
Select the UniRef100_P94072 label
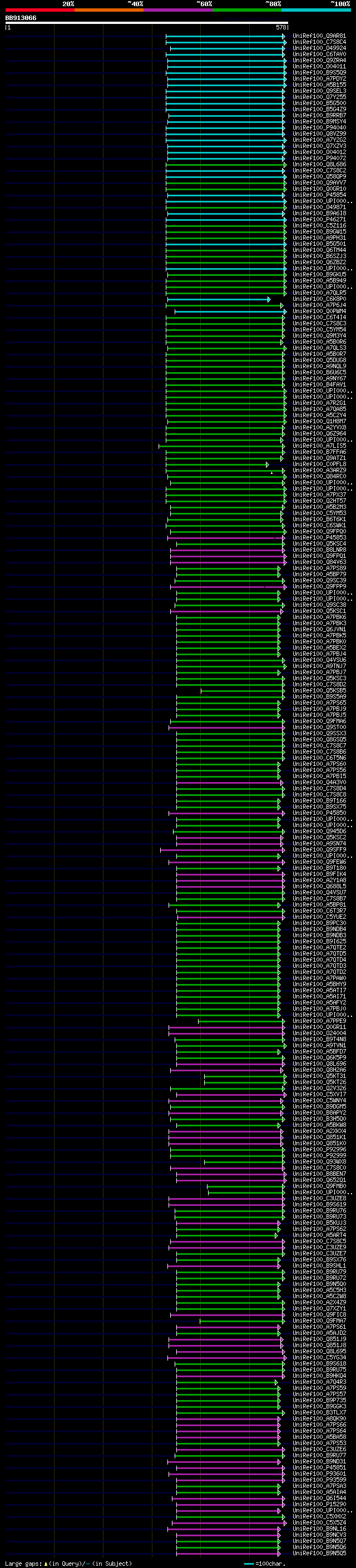319,159
